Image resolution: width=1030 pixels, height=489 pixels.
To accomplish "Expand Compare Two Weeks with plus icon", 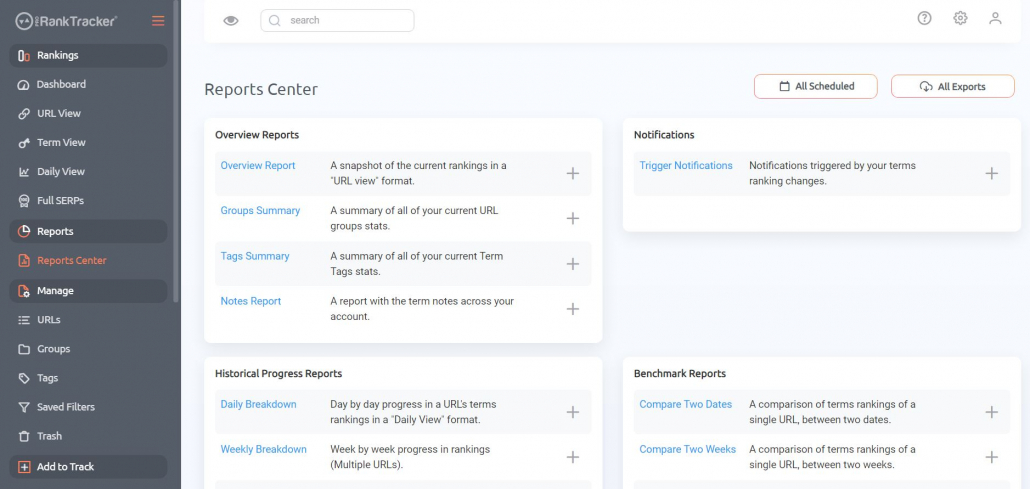I will tap(991, 457).
